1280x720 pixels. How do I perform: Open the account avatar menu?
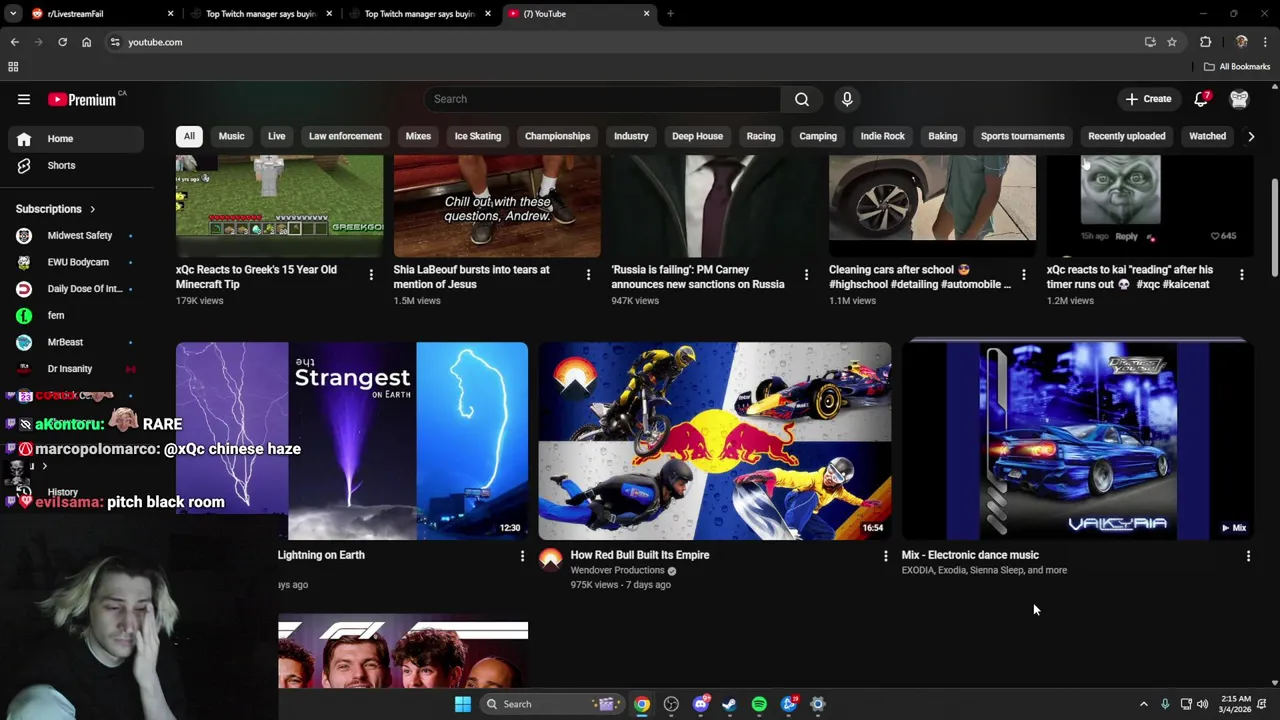(1239, 99)
